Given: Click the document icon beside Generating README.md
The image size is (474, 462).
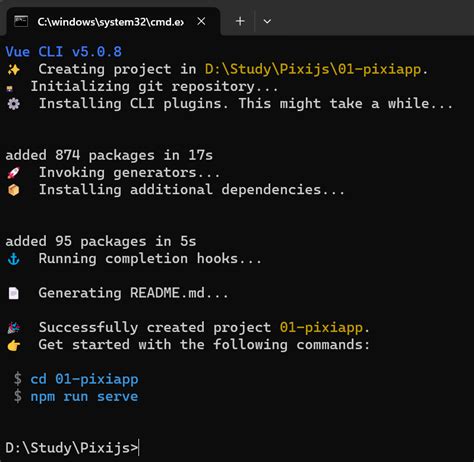Looking at the screenshot, I should coord(14,294).
